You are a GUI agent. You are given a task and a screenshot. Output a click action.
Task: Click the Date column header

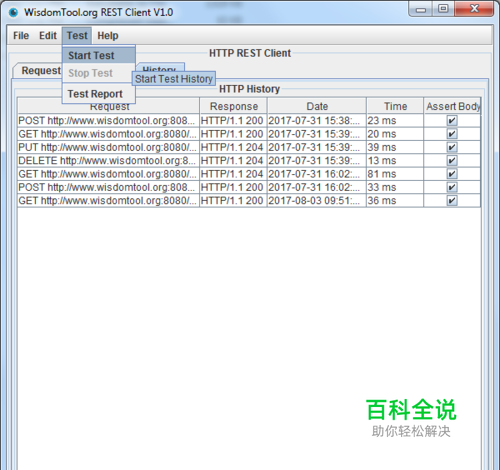tap(317, 106)
